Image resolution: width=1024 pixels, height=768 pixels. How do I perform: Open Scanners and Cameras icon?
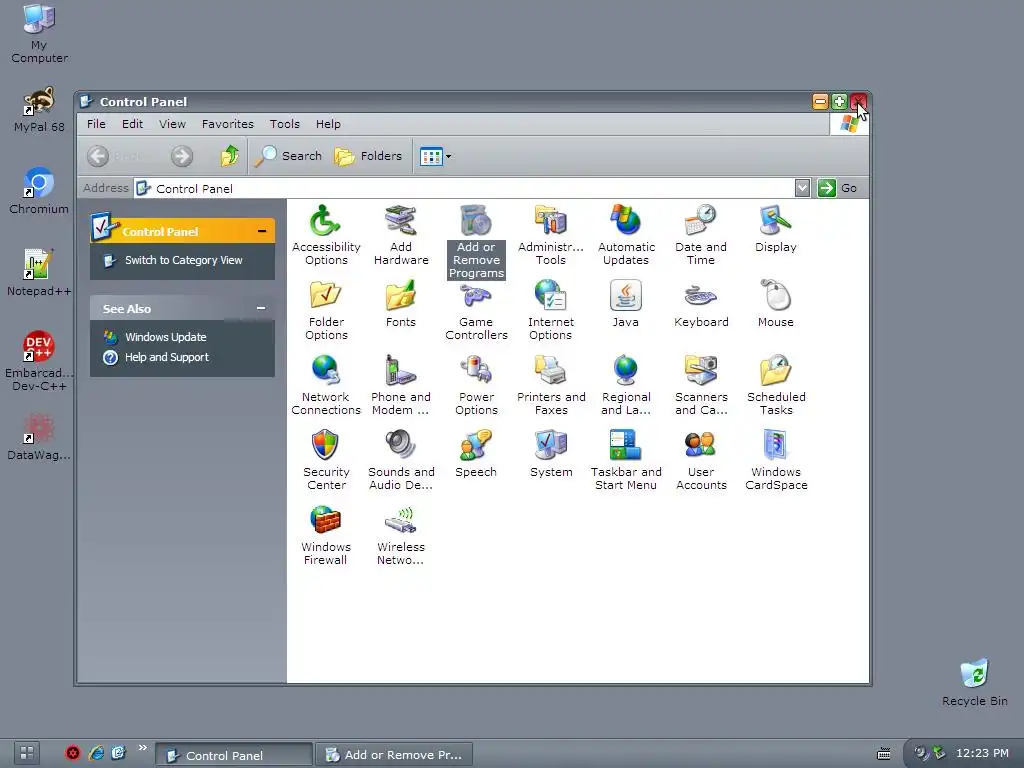pos(701,385)
